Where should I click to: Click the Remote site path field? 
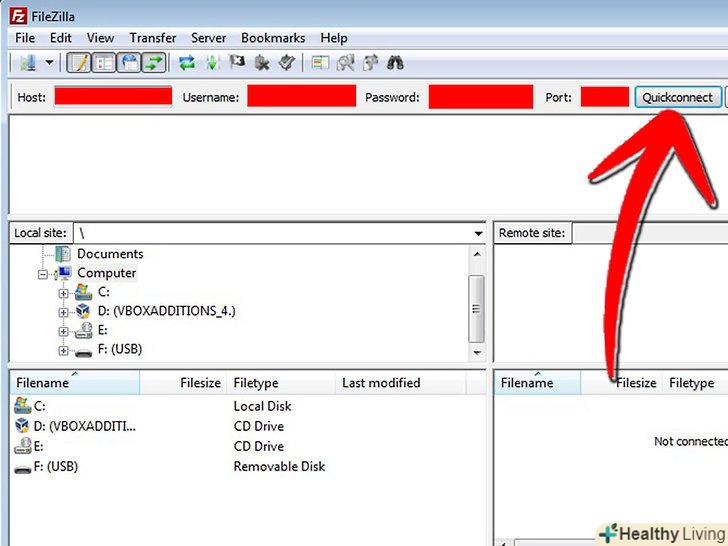[x=650, y=233]
